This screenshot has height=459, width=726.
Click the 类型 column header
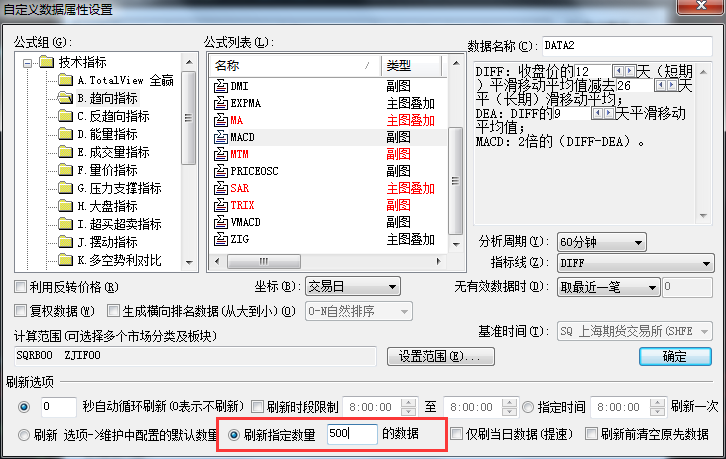[x=411, y=66]
